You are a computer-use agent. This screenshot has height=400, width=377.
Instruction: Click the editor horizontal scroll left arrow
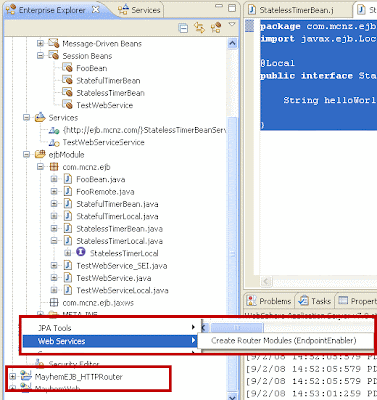(266, 281)
